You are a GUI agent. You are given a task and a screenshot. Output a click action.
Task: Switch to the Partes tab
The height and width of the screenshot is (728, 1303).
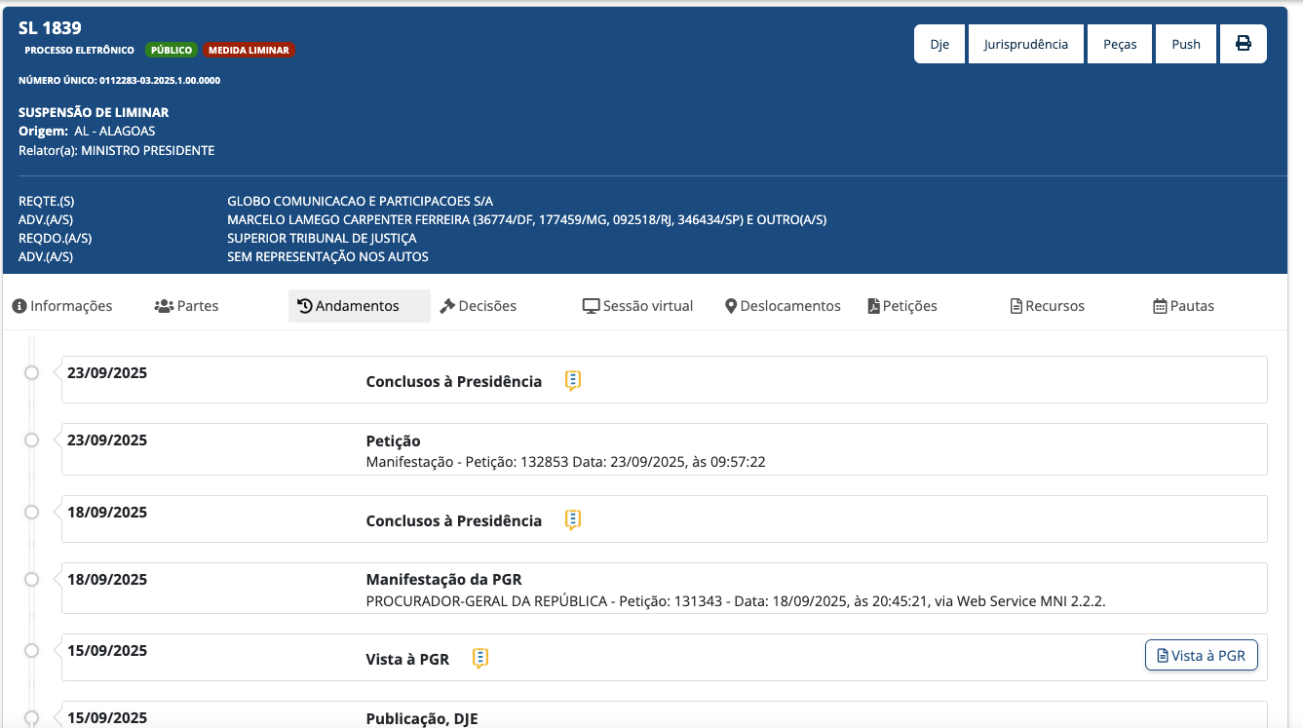pyautogui.click(x=187, y=306)
